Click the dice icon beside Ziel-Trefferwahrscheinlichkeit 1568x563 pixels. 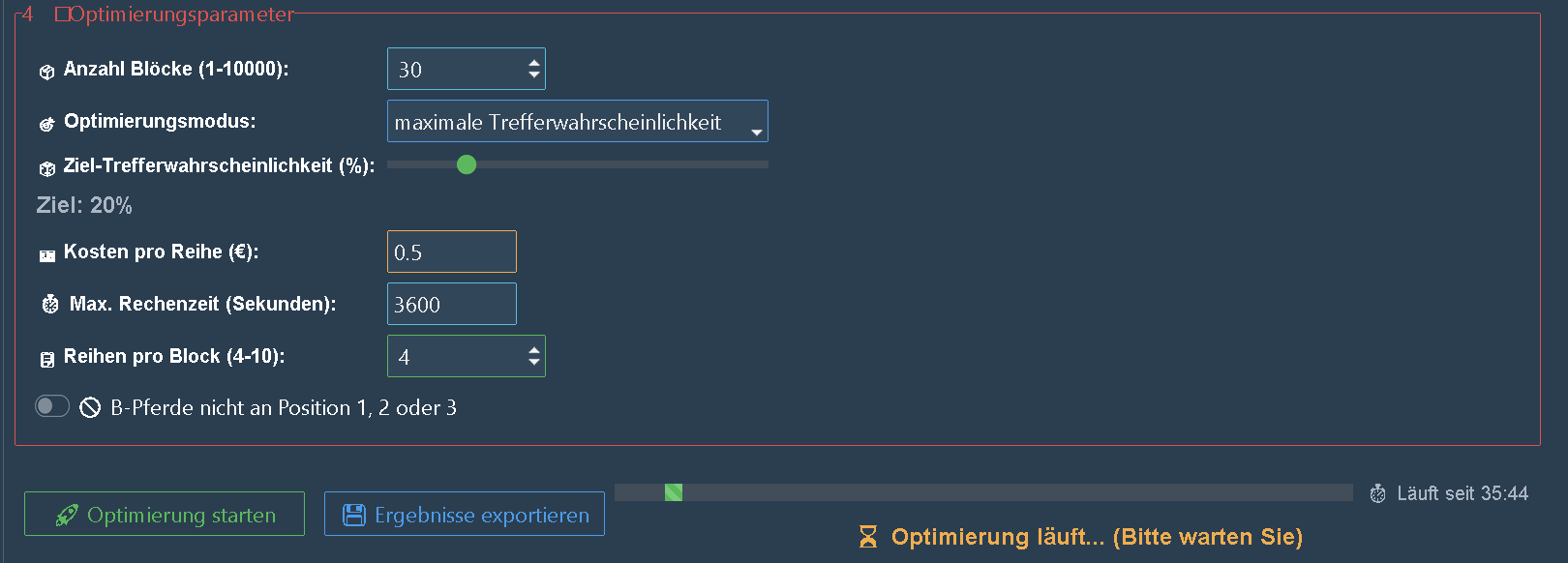point(46,168)
